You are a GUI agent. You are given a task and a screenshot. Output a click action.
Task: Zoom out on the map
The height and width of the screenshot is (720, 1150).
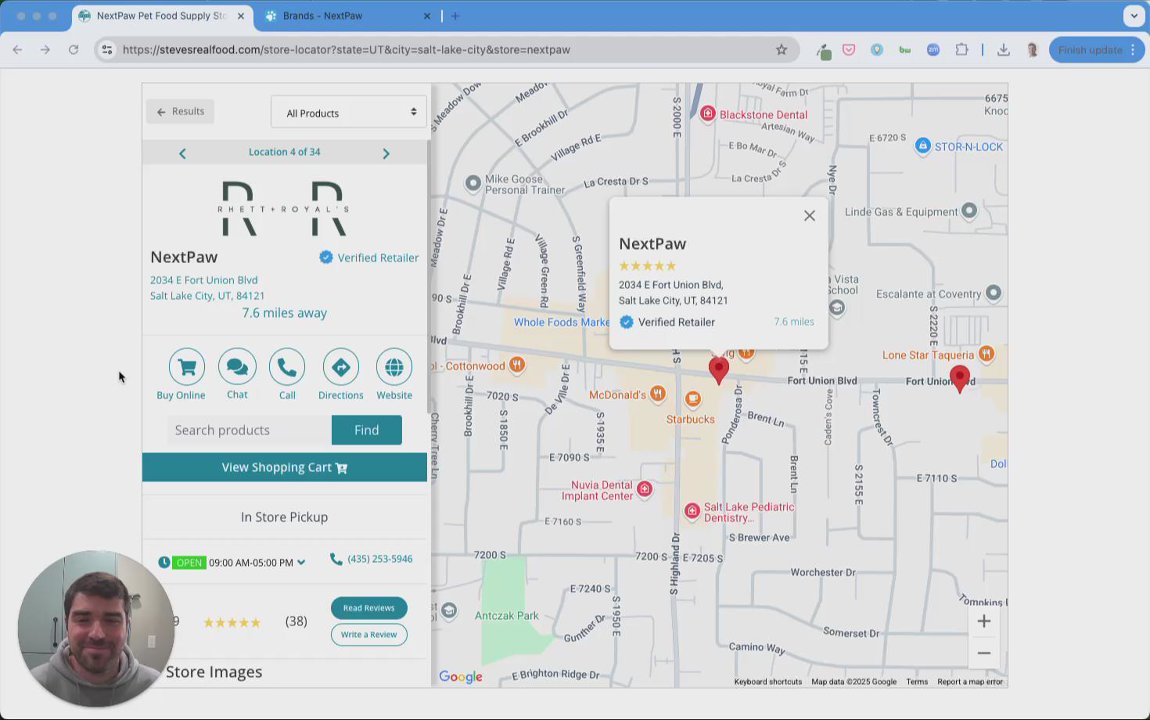[984, 653]
